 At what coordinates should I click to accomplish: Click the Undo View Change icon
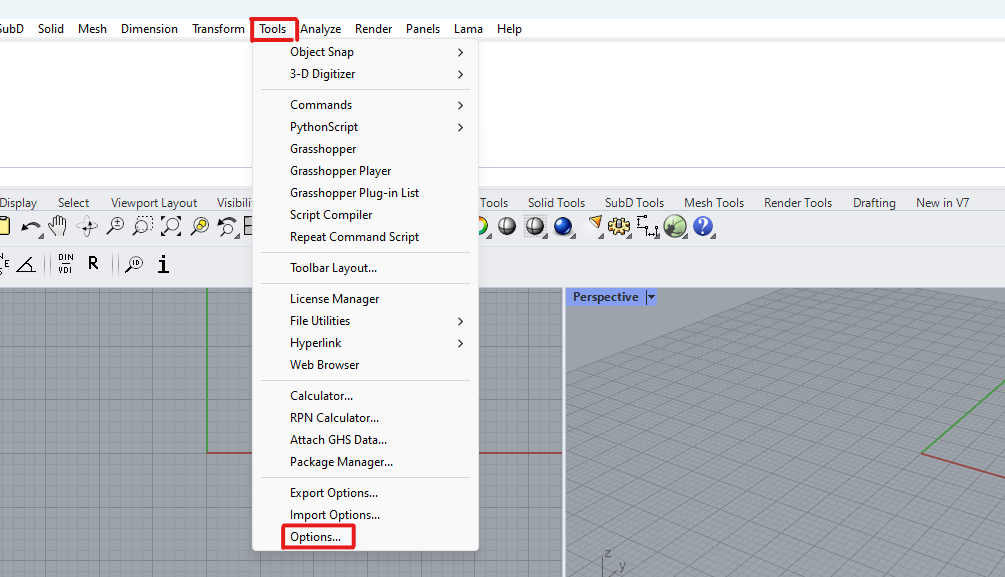[x=227, y=226]
